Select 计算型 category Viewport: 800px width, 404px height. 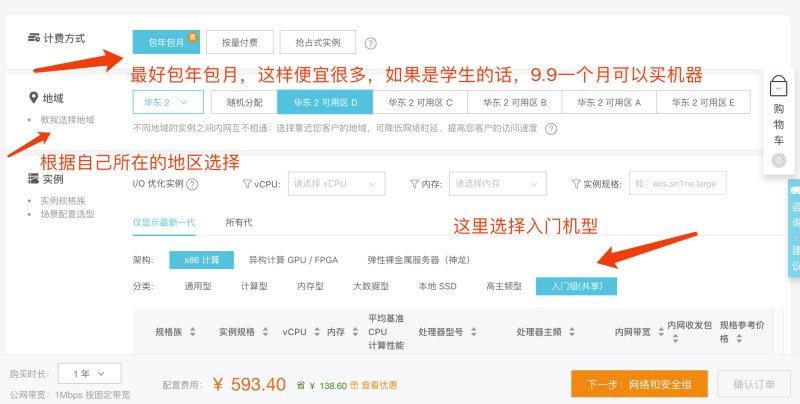(254, 286)
